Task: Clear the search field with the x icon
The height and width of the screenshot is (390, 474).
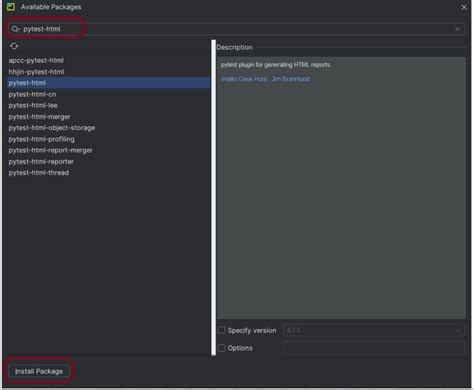Action: 457,29
